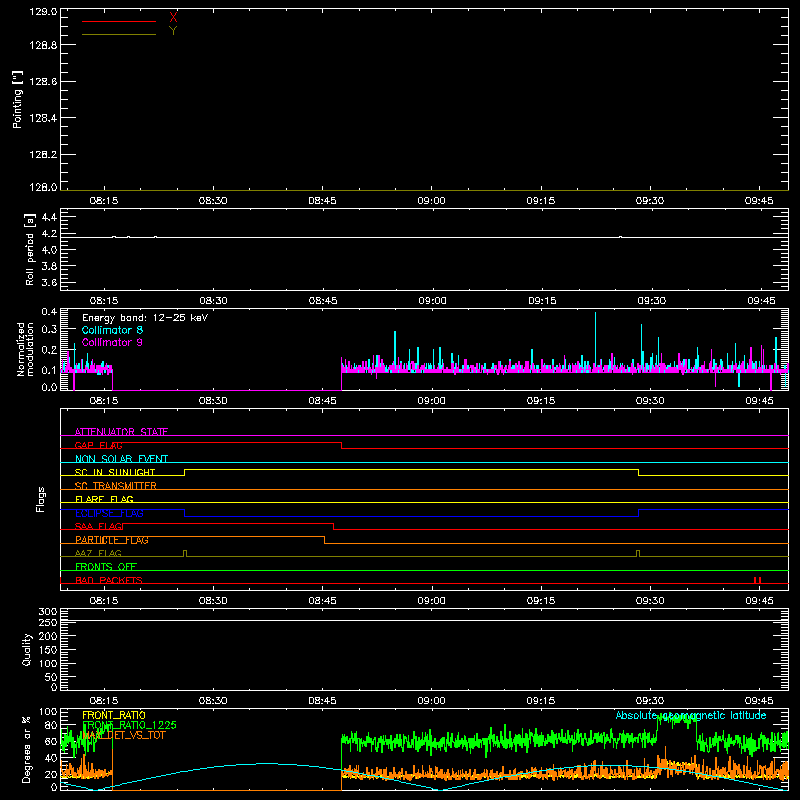Click the Degrees or % axis title
Screen dimensions: 800x800
coord(27,749)
